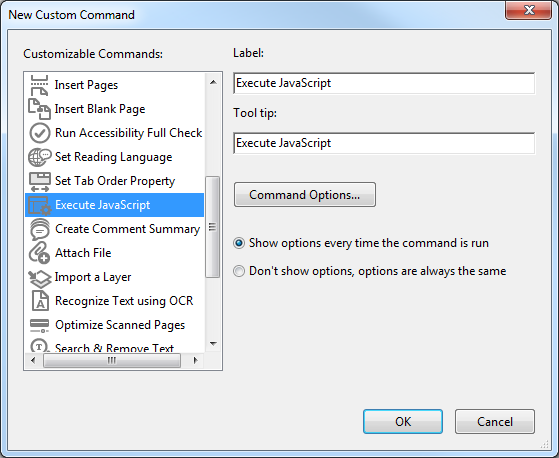Click the Create Comment Summary bubble icon
The height and width of the screenshot is (458, 559).
(40, 229)
